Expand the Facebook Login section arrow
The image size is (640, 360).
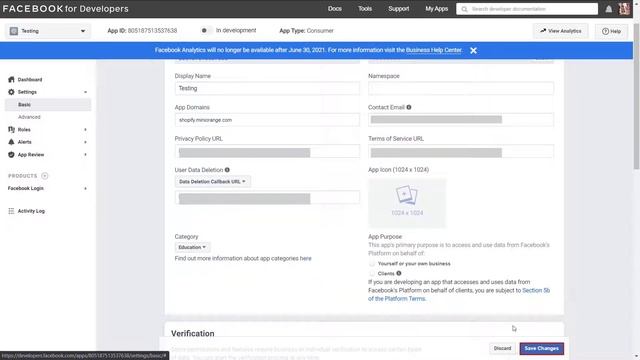(x=85, y=189)
